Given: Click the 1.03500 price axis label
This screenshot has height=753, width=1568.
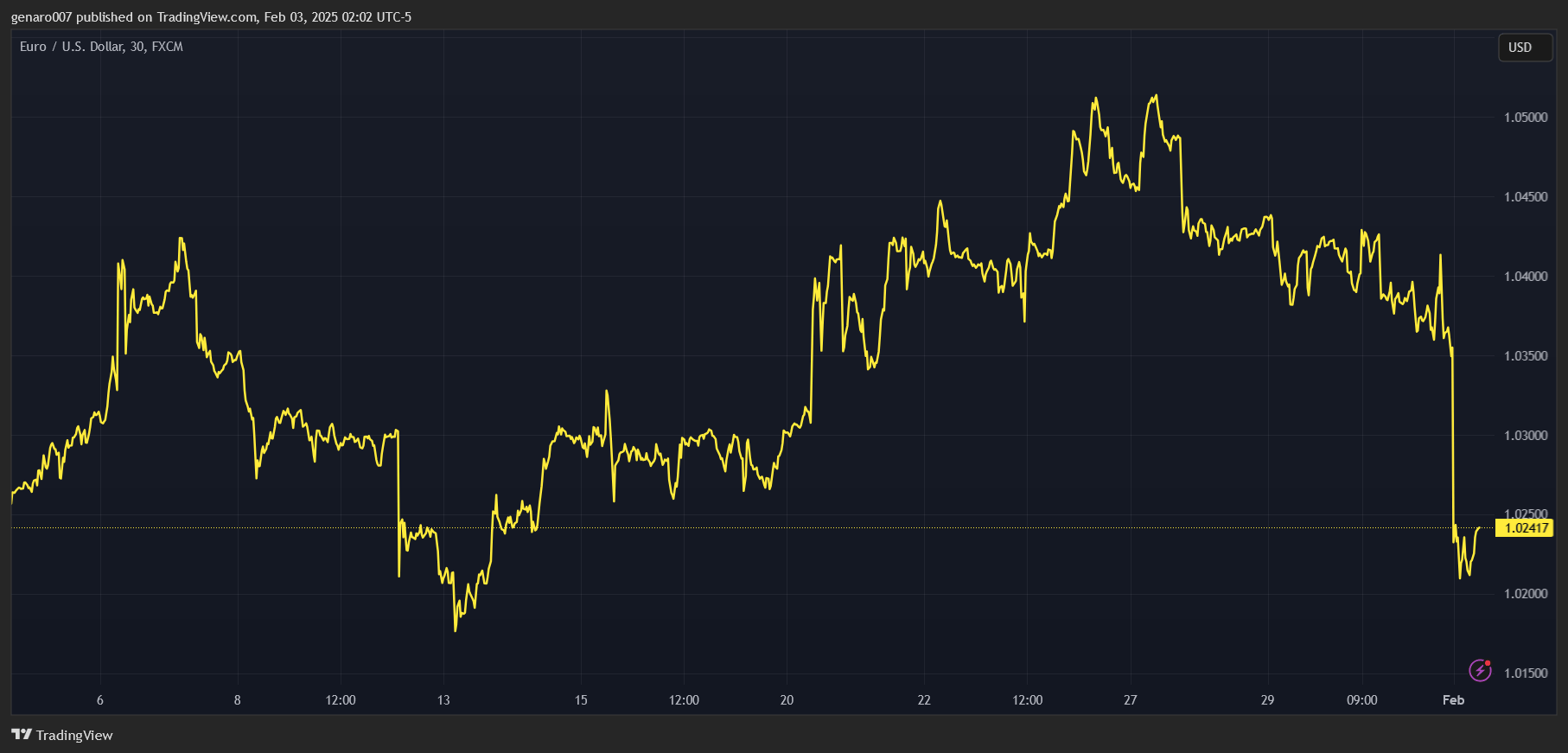Looking at the screenshot, I should (x=1526, y=356).
